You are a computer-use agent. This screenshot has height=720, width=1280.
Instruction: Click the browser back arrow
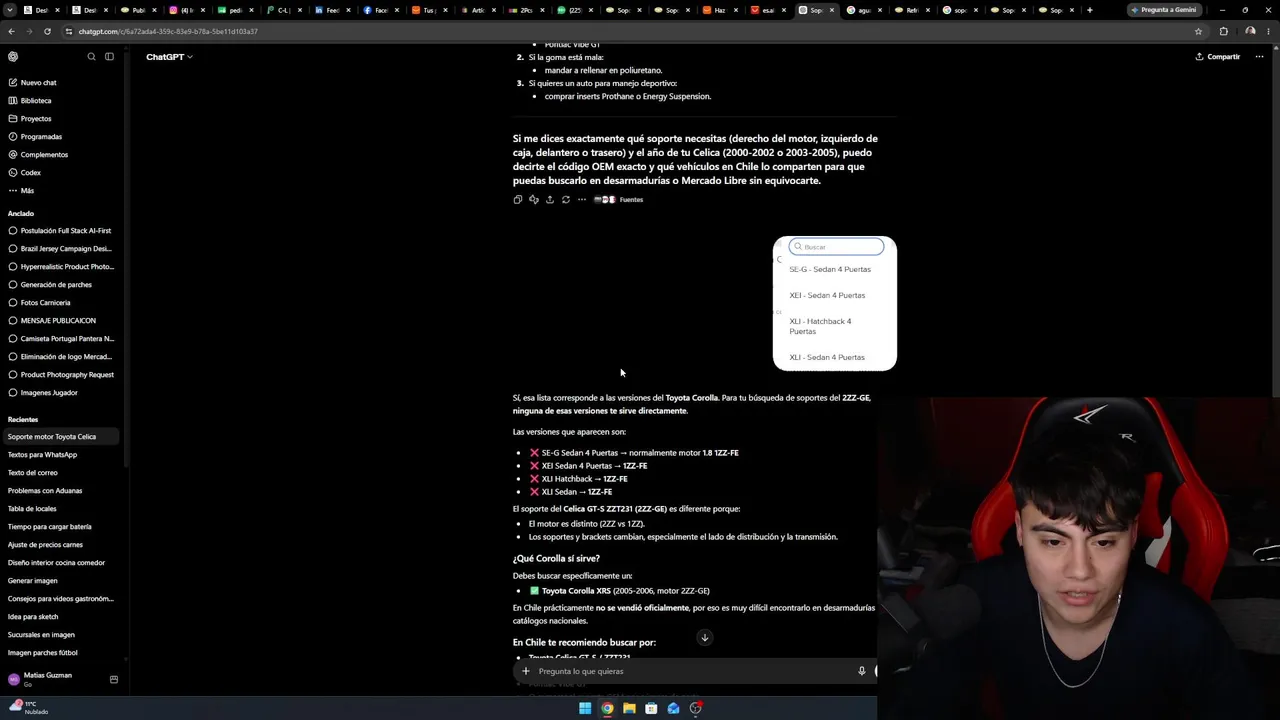tap(11, 31)
